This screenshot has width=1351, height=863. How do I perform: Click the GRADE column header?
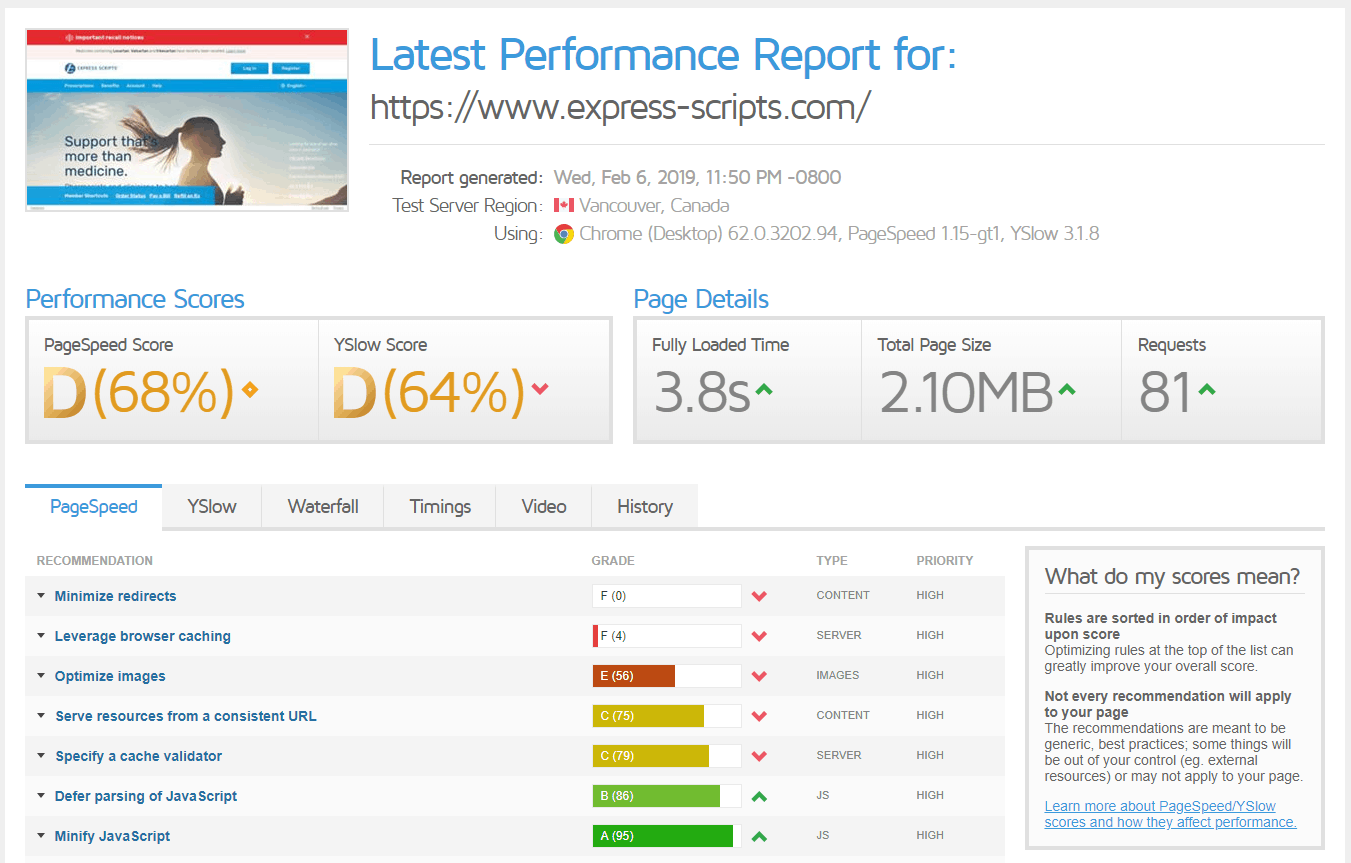tap(613, 561)
